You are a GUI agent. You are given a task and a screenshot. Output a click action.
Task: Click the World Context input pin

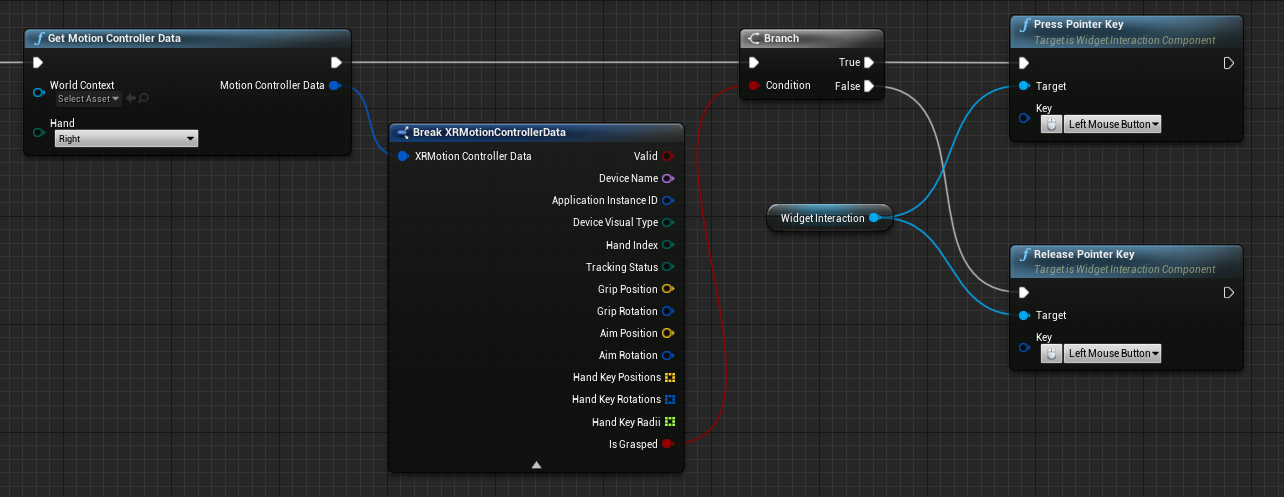pos(39,92)
